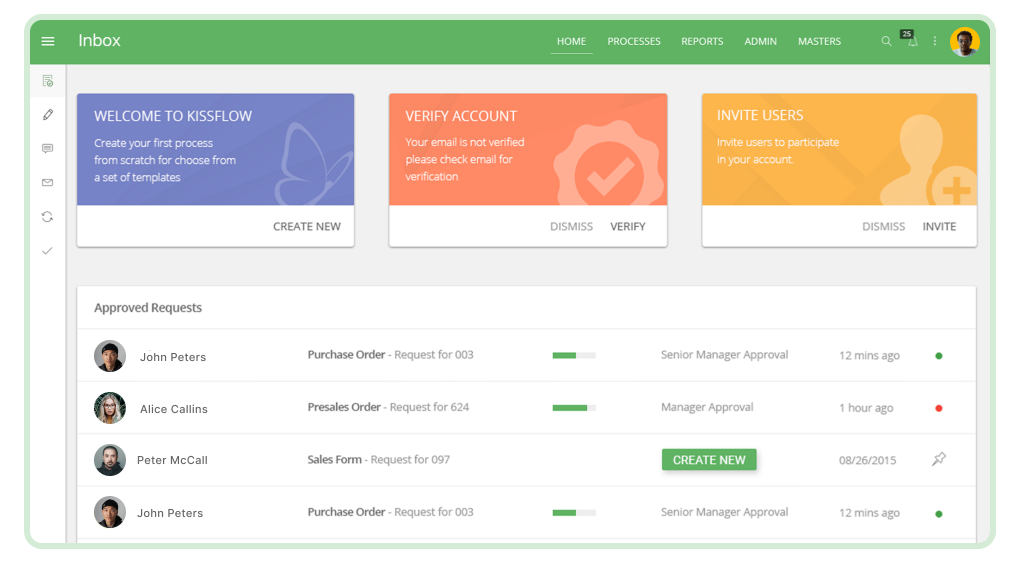Click progress bar on first Purchase Order row

(574, 355)
